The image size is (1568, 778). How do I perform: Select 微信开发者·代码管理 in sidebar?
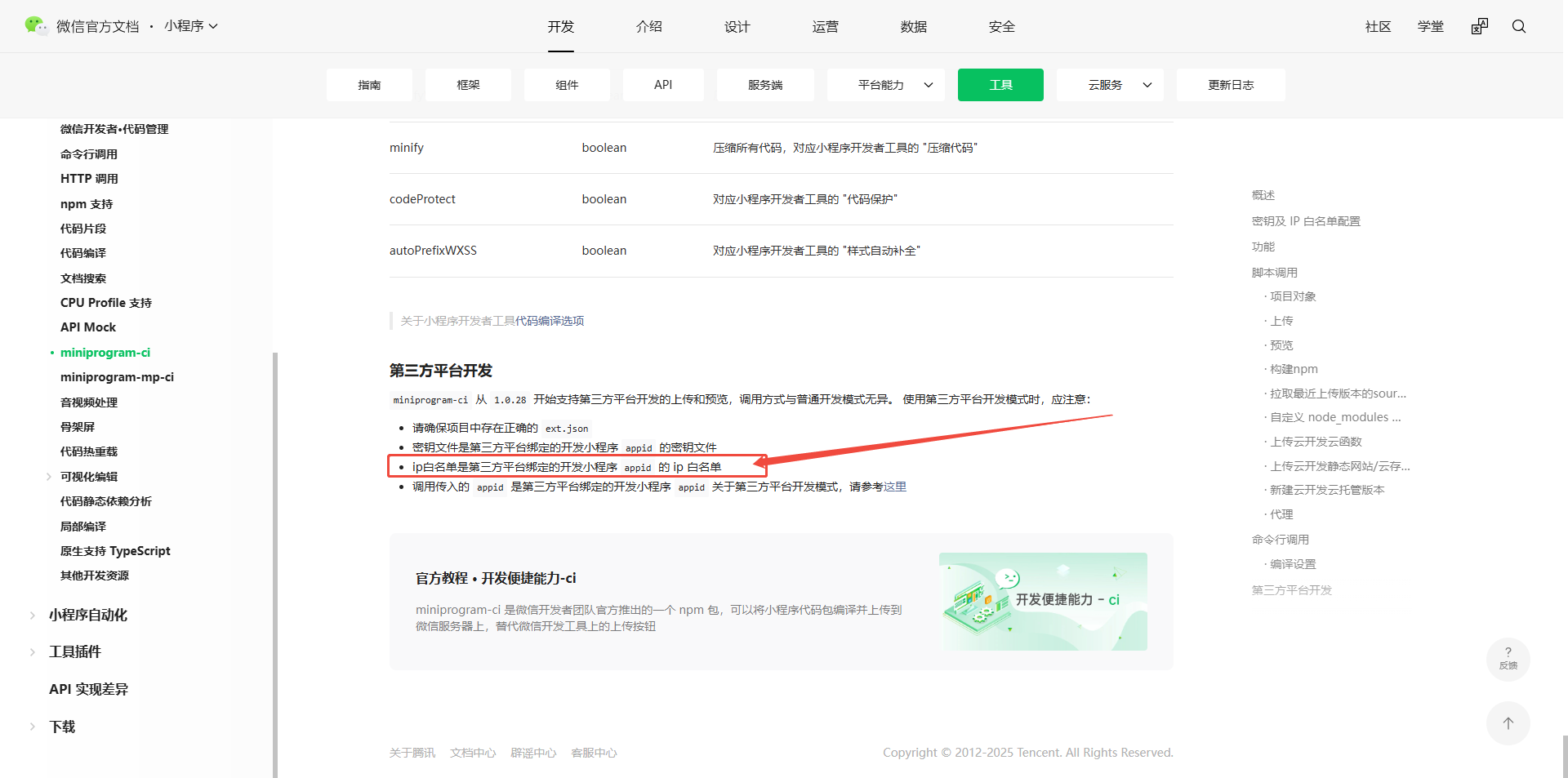pyautogui.click(x=114, y=129)
